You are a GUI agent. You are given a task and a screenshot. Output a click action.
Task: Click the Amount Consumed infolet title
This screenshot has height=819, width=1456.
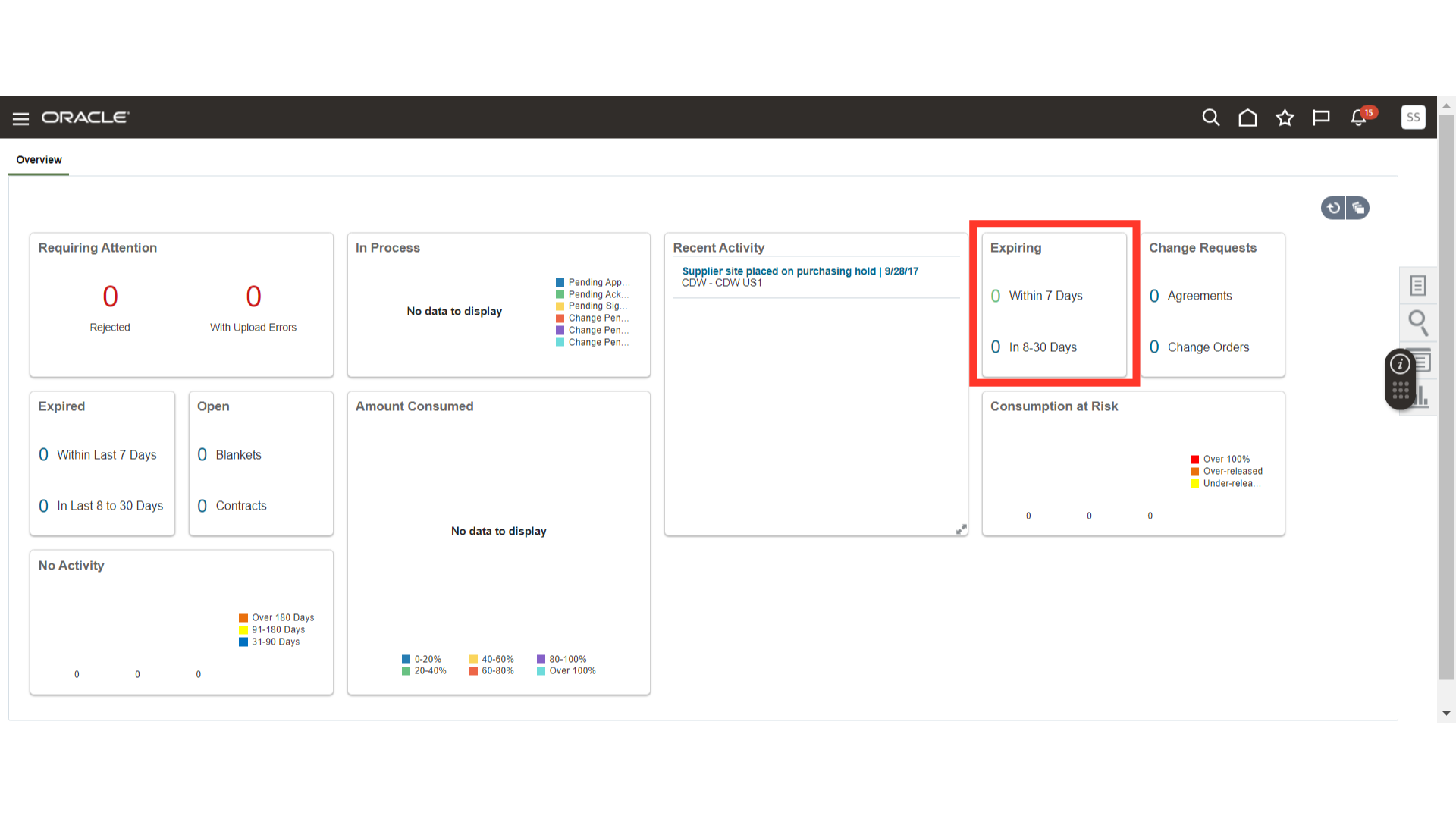coord(414,406)
